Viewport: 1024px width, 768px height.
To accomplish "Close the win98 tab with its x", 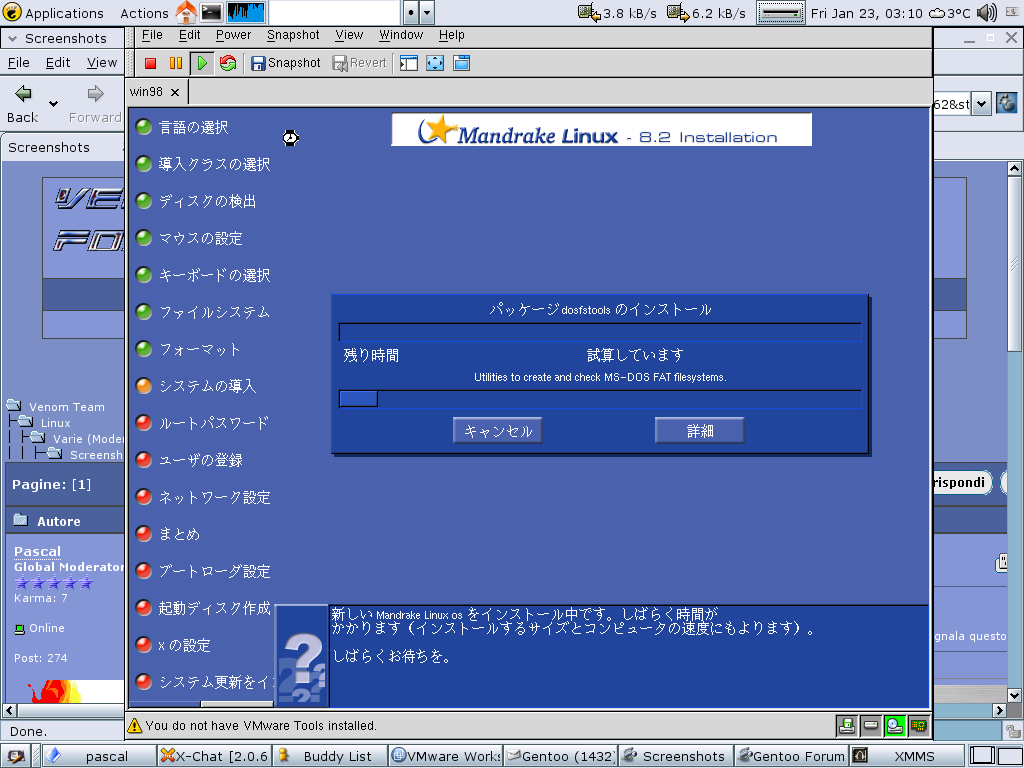I will 175,93.
